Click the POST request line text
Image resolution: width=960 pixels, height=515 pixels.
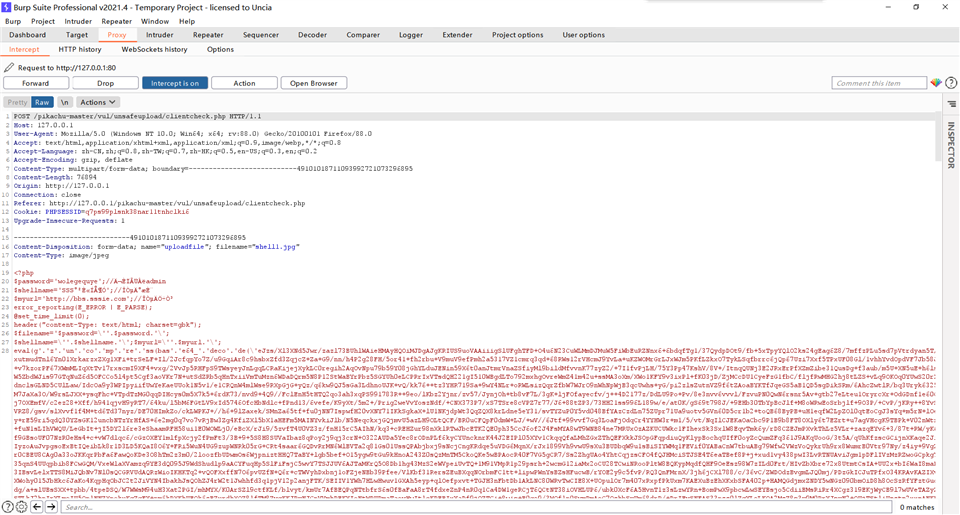pos(137,116)
